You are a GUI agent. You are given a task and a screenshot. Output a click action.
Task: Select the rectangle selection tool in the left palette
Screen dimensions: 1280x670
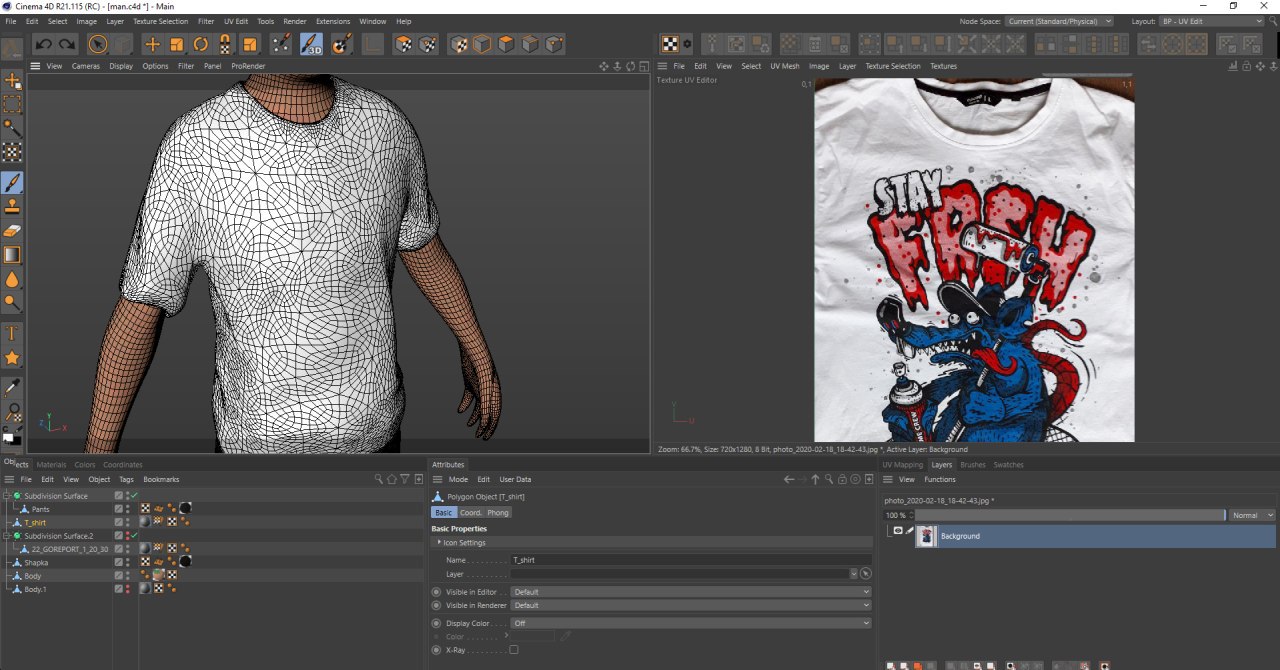pyautogui.click(x=12, y=104)
